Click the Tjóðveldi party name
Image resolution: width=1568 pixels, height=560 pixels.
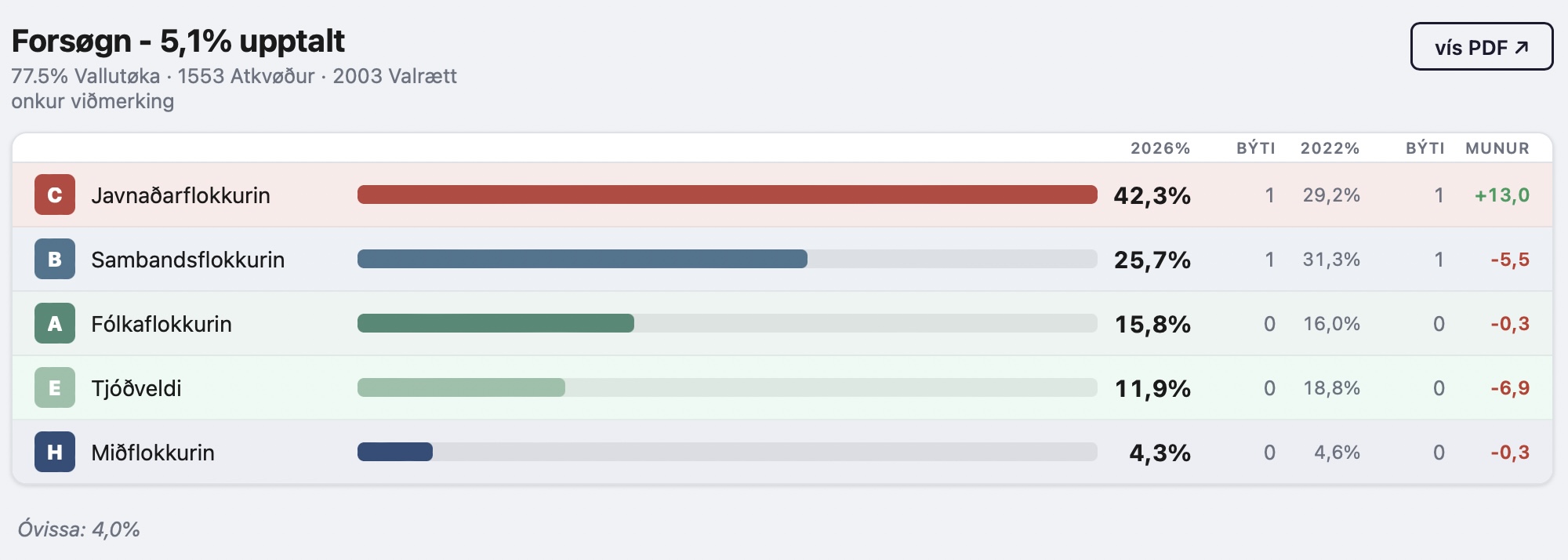pyautogui.click(x=136, y=388)
